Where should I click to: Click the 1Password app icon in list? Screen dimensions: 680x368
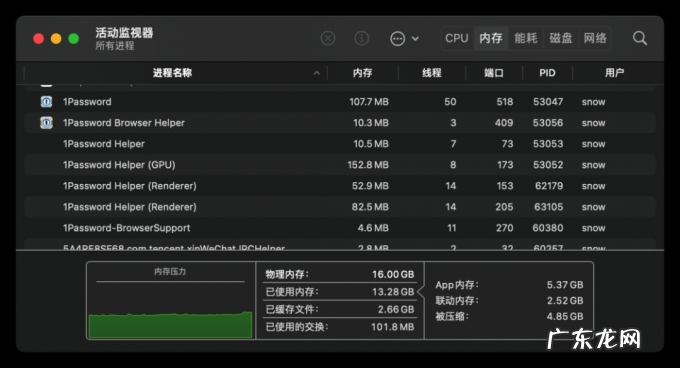46,102
